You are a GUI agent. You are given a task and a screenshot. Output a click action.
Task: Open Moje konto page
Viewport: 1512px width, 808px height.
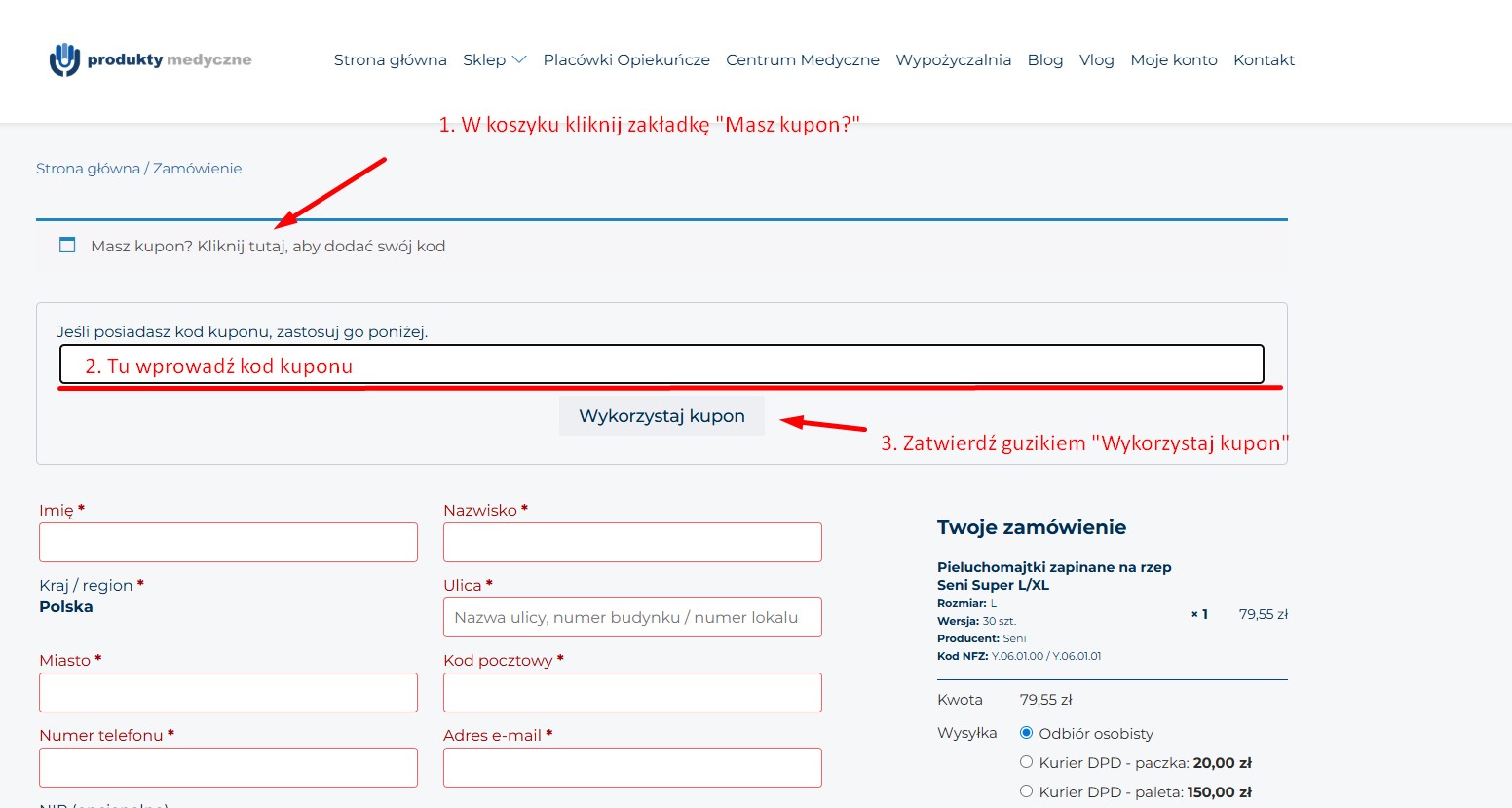click(x=1173, y=59)
